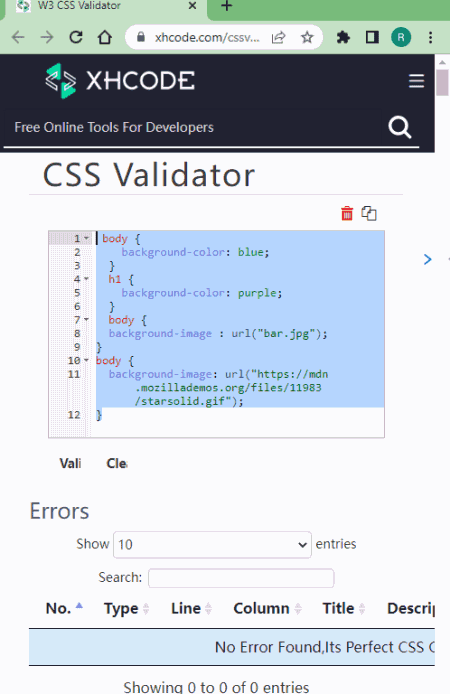
Task: Click the red trash delete icon
Action: (x=347, y=213)
